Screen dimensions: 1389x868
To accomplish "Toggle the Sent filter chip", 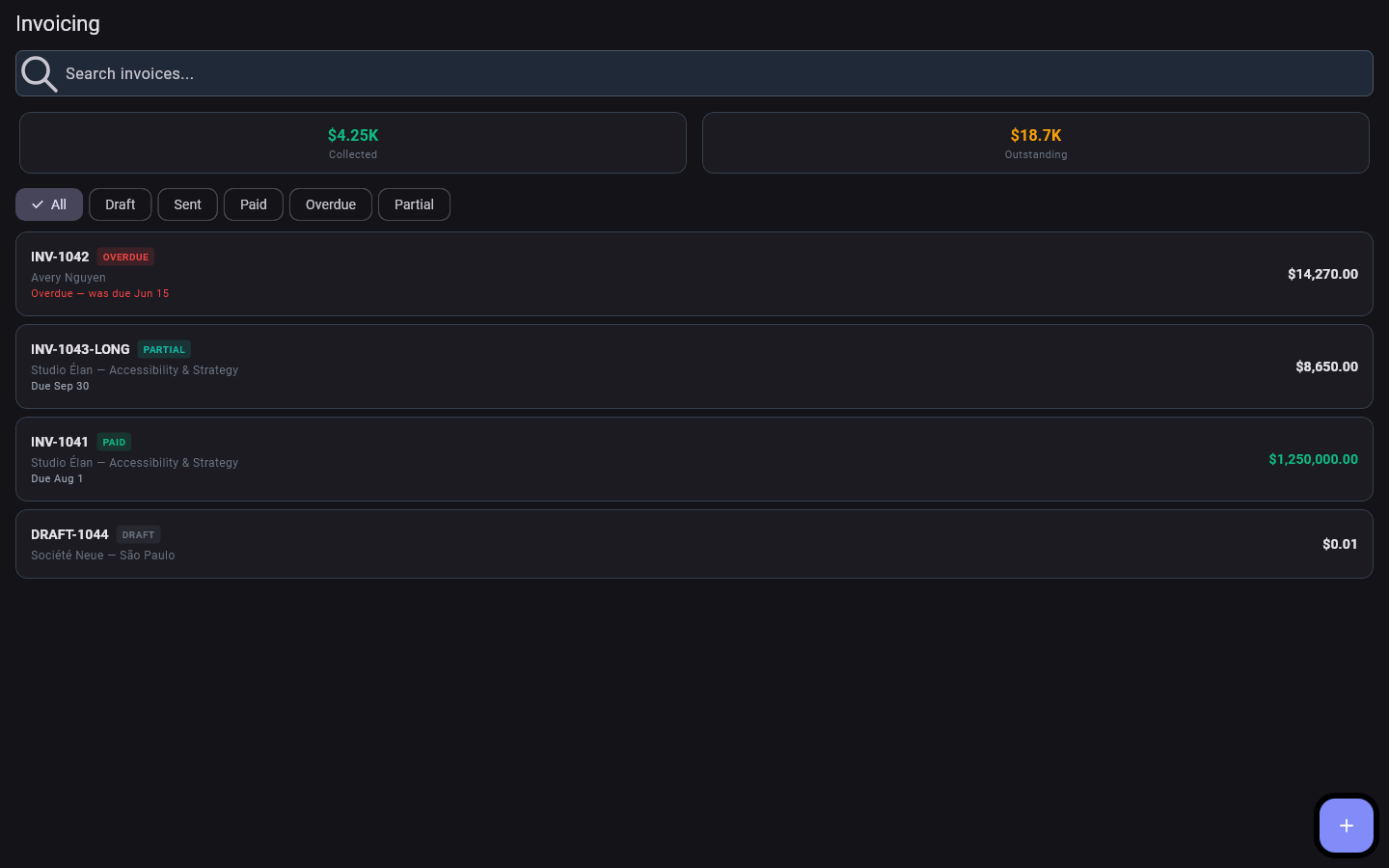I will tap(187, 204).
